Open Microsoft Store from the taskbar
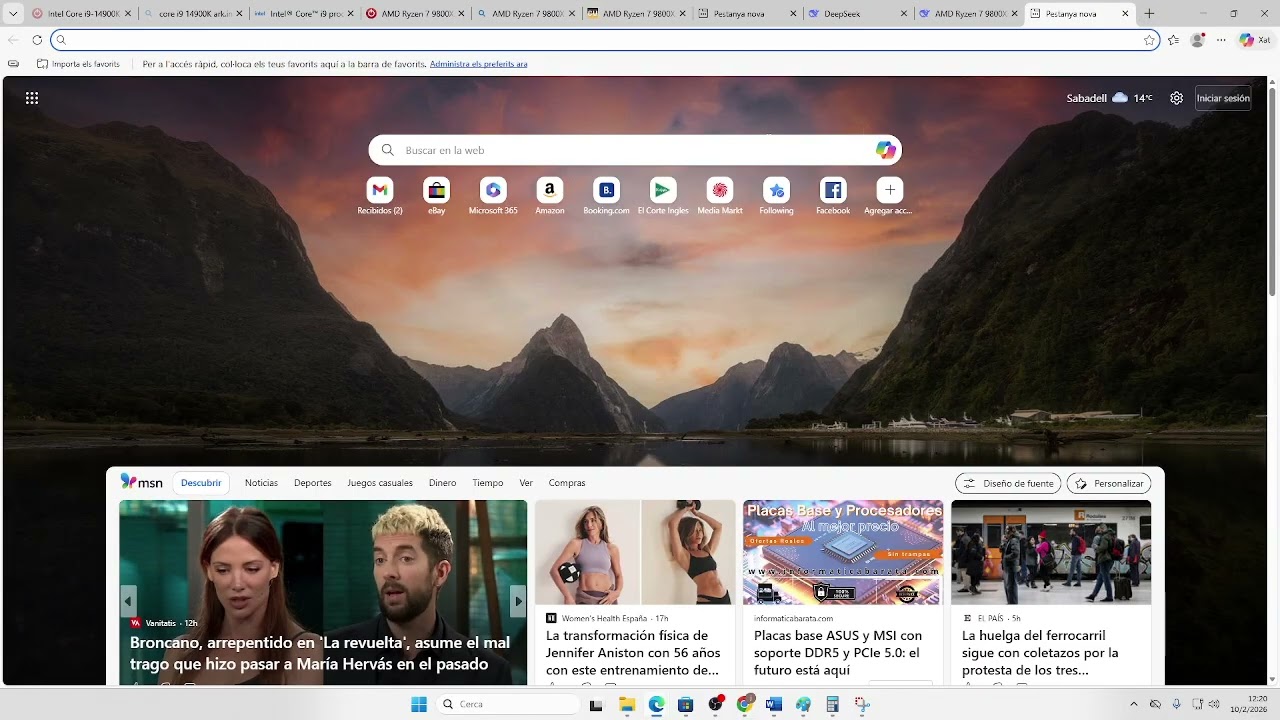The height and width of the screenshot is (720, 1280). 685,704
